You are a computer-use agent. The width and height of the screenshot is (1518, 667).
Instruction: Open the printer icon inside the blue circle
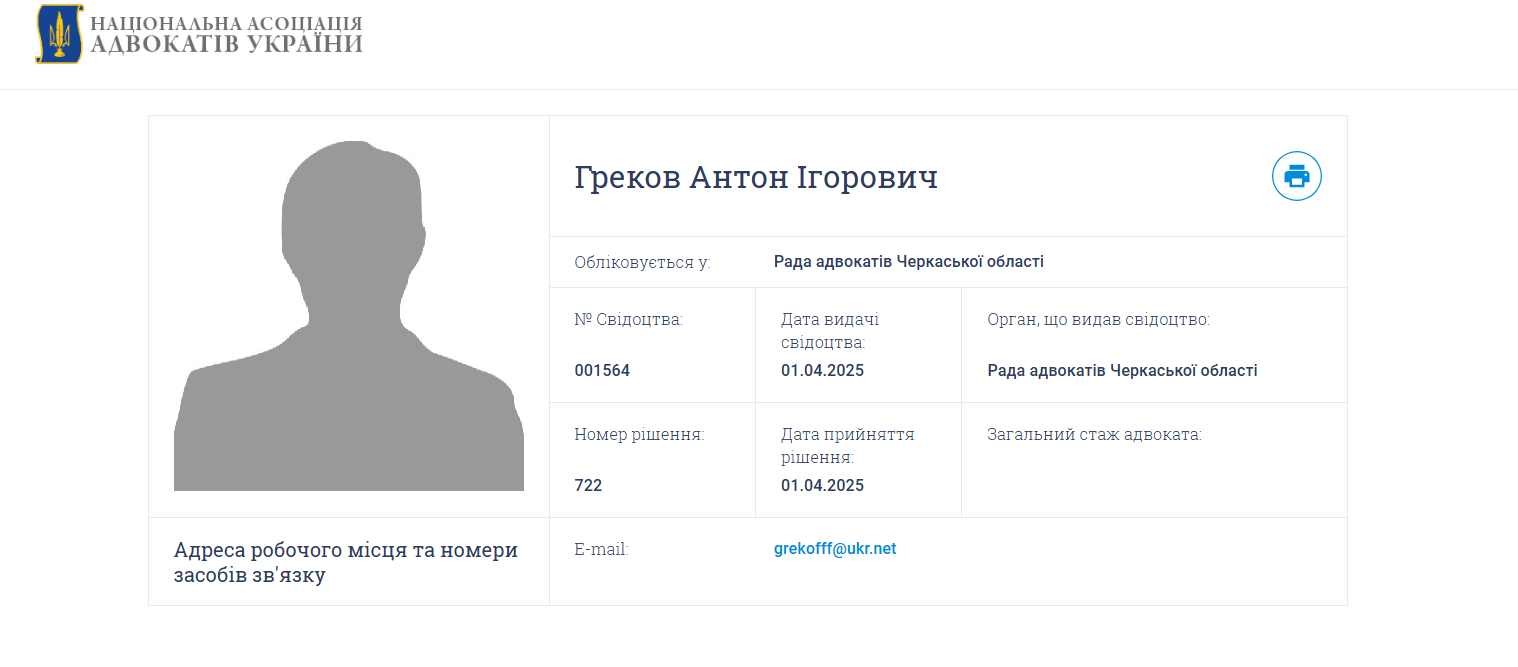1296,176
